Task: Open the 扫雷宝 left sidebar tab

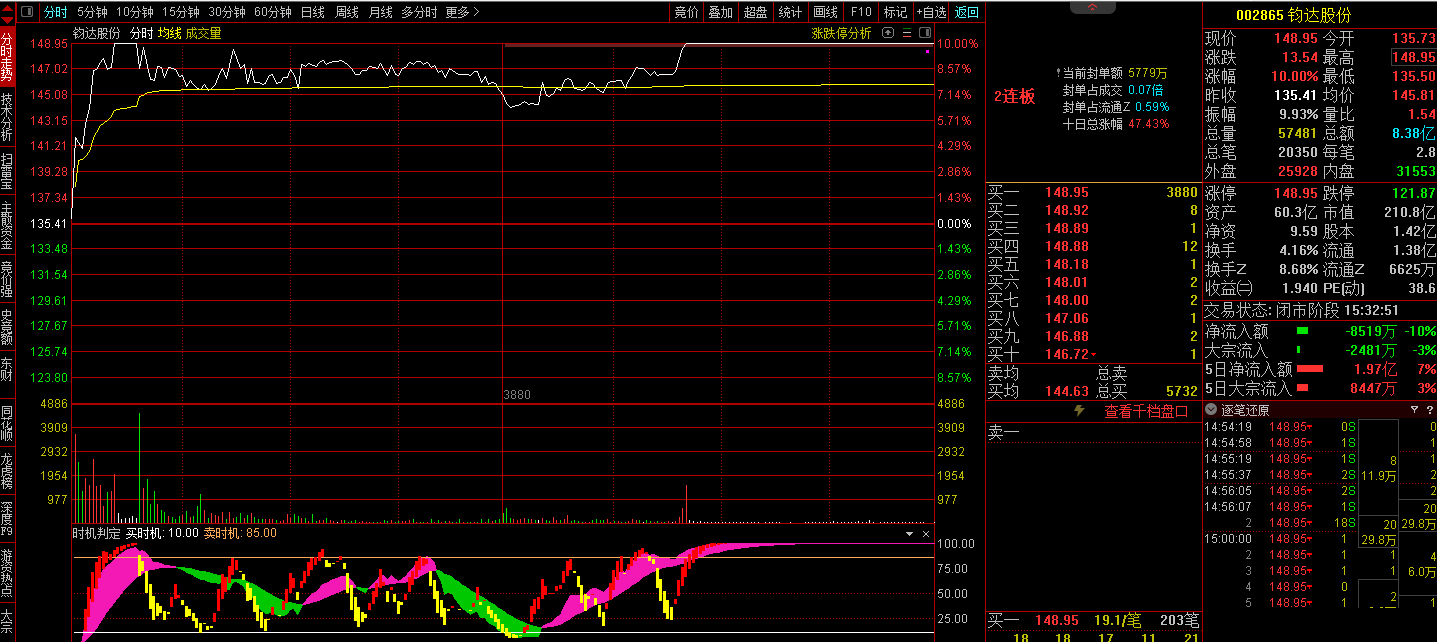Action: point(7,169)
